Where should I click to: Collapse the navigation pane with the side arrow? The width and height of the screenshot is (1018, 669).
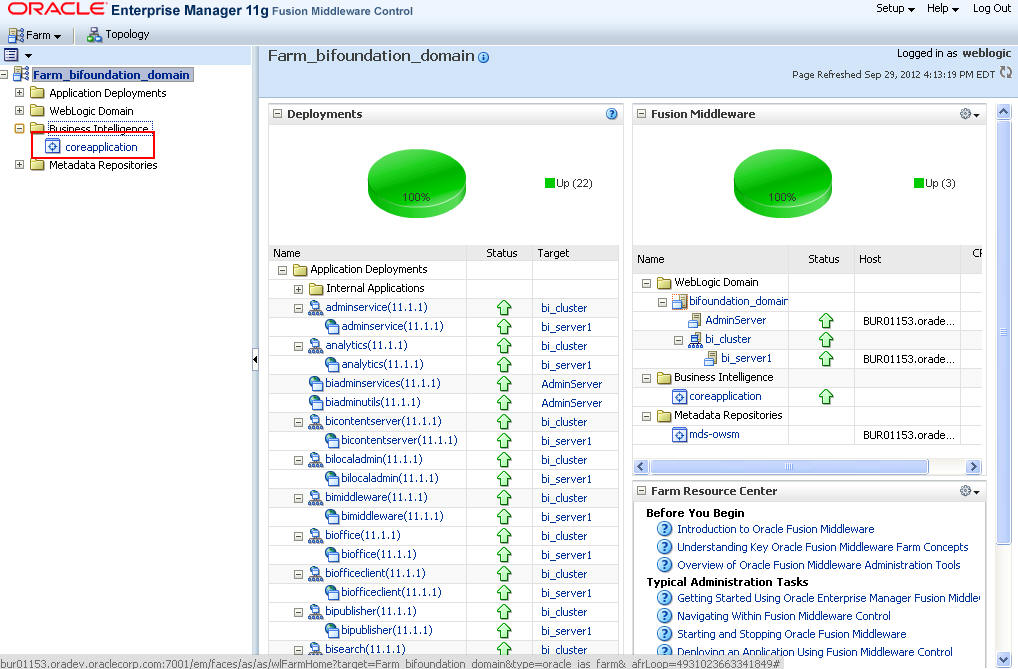point(255,357)
